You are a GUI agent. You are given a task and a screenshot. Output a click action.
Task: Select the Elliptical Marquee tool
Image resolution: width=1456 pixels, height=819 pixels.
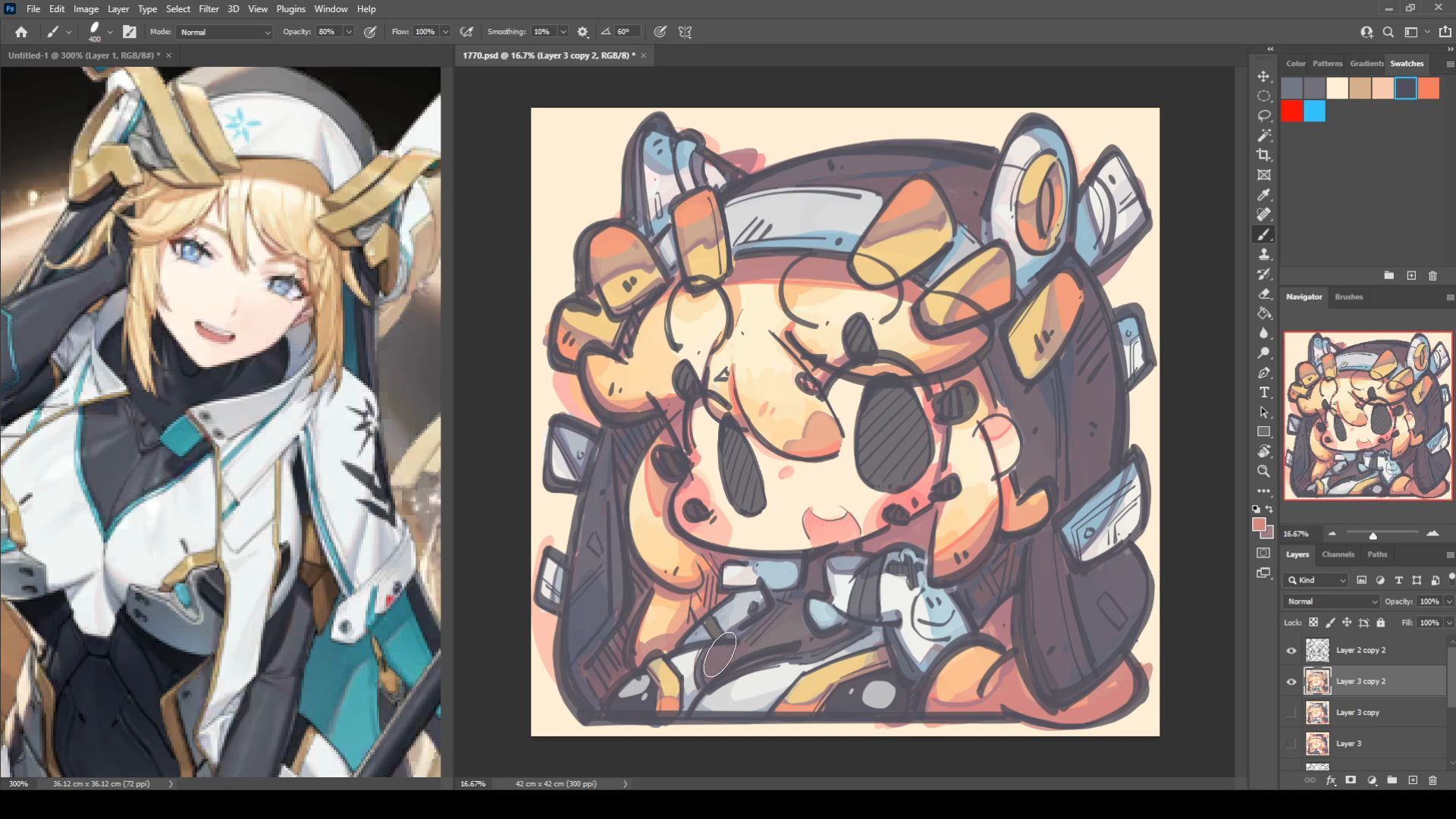pyautogui.click(x=1263, y=96)
